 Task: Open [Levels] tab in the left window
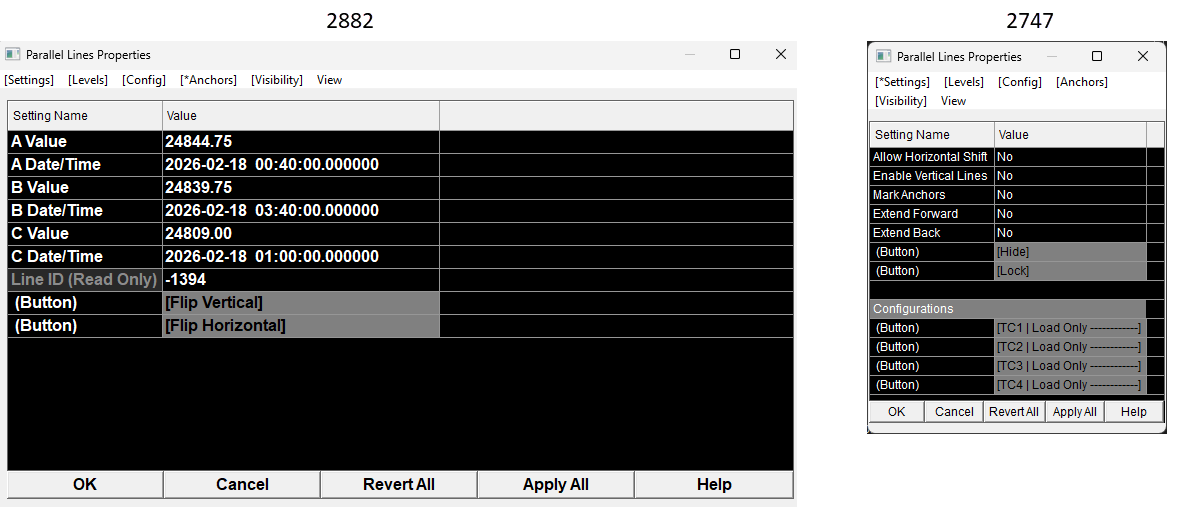coord(88,80)
